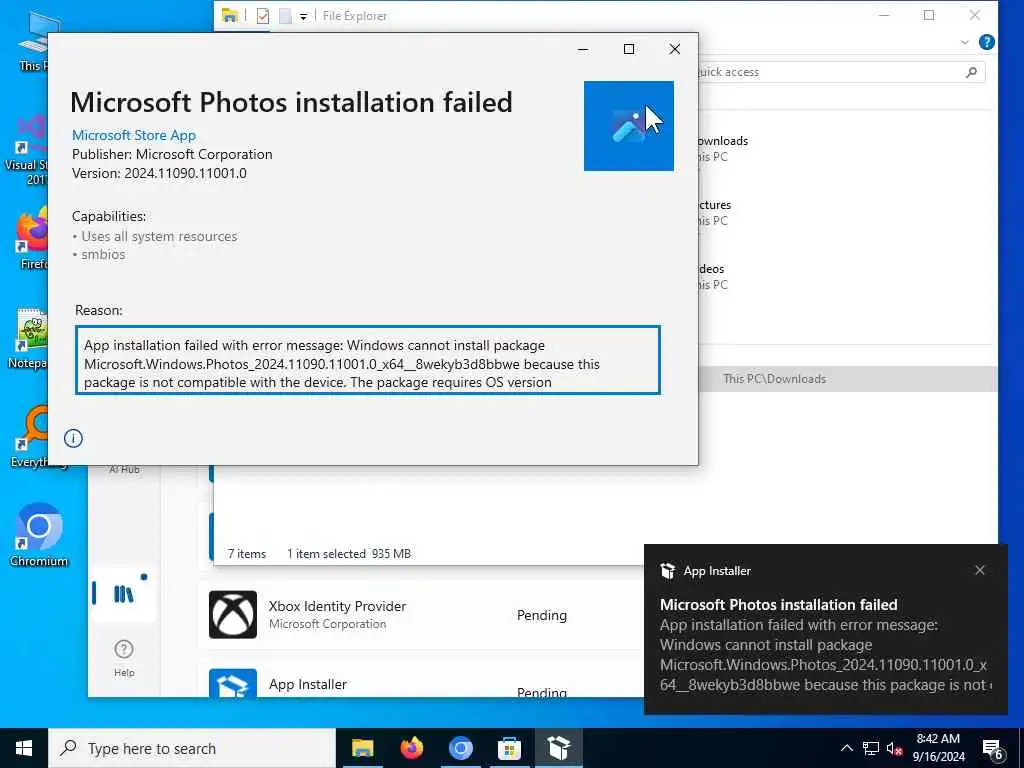Open the Visual Studio desktop shortcut

click(x=26, y=150)
